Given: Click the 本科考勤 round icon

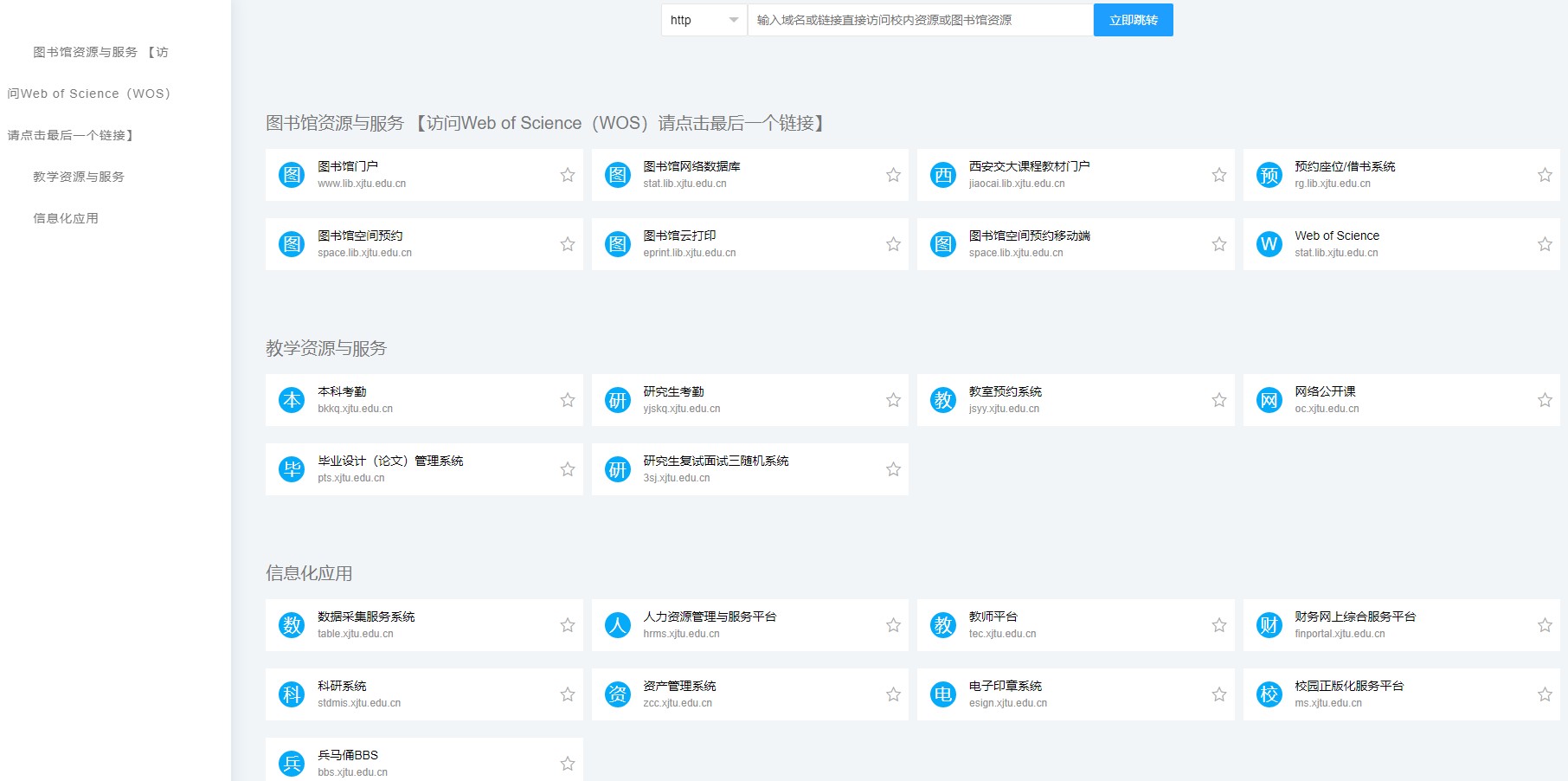Looking at the screenshot, I should point(292,400).
